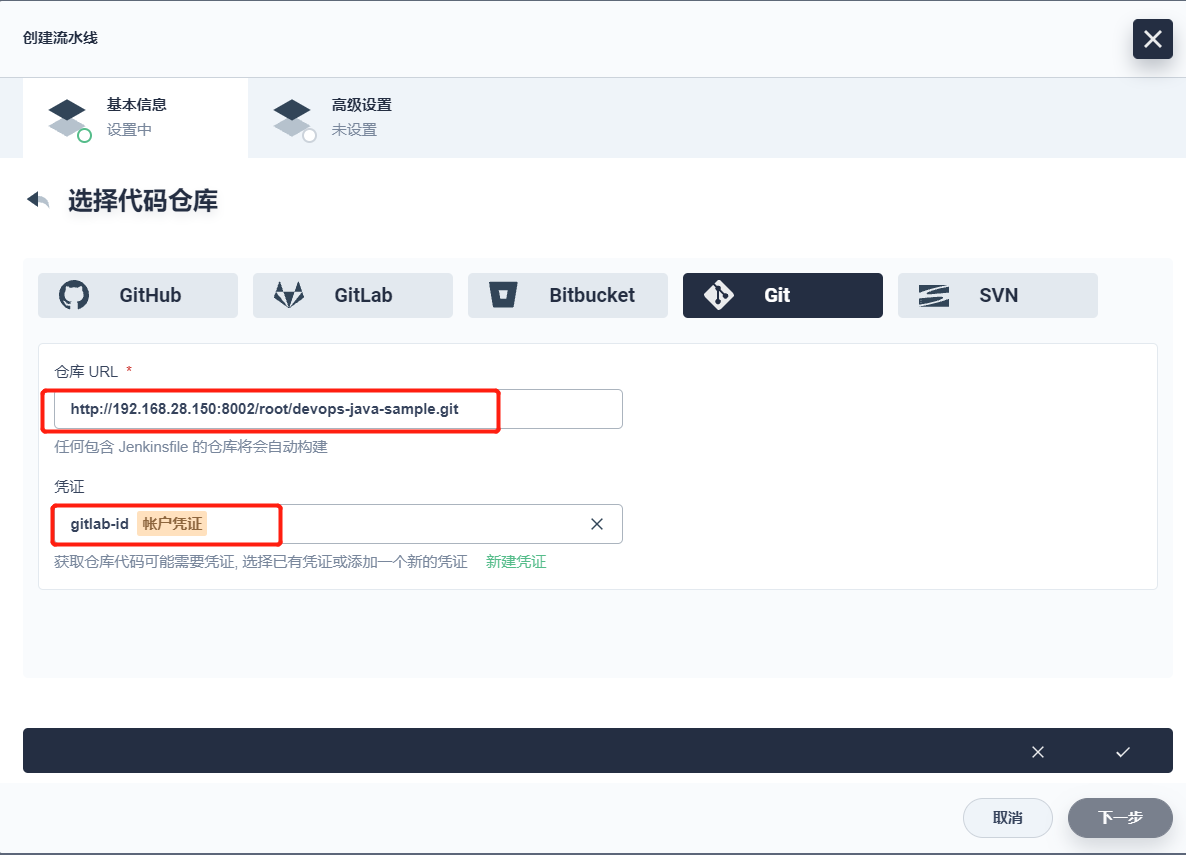1186x855 pixels.
Task: Select GitHub as the code repository
Action: click(138, 295)
